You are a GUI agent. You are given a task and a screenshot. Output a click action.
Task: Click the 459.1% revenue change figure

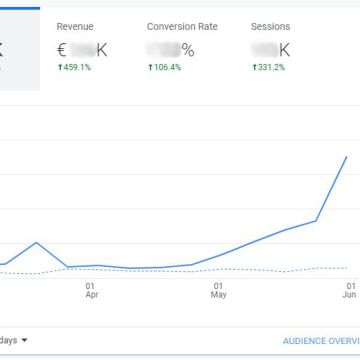point(77,67)
